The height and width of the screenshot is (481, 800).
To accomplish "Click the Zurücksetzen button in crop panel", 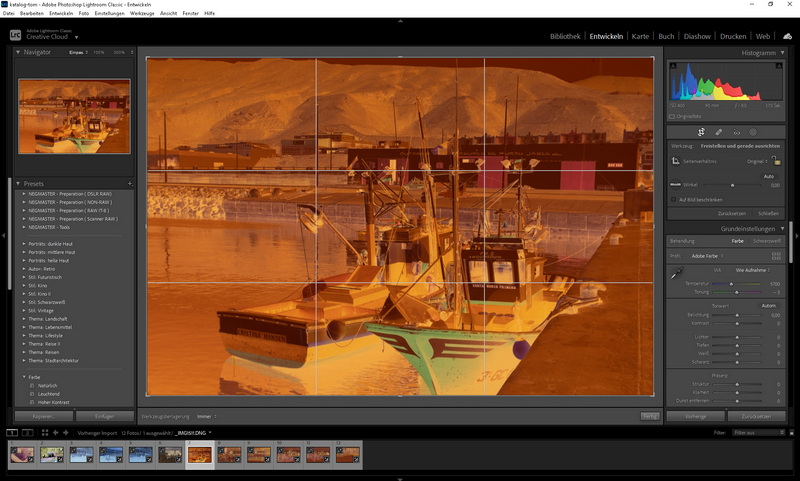I will (732, 213).
